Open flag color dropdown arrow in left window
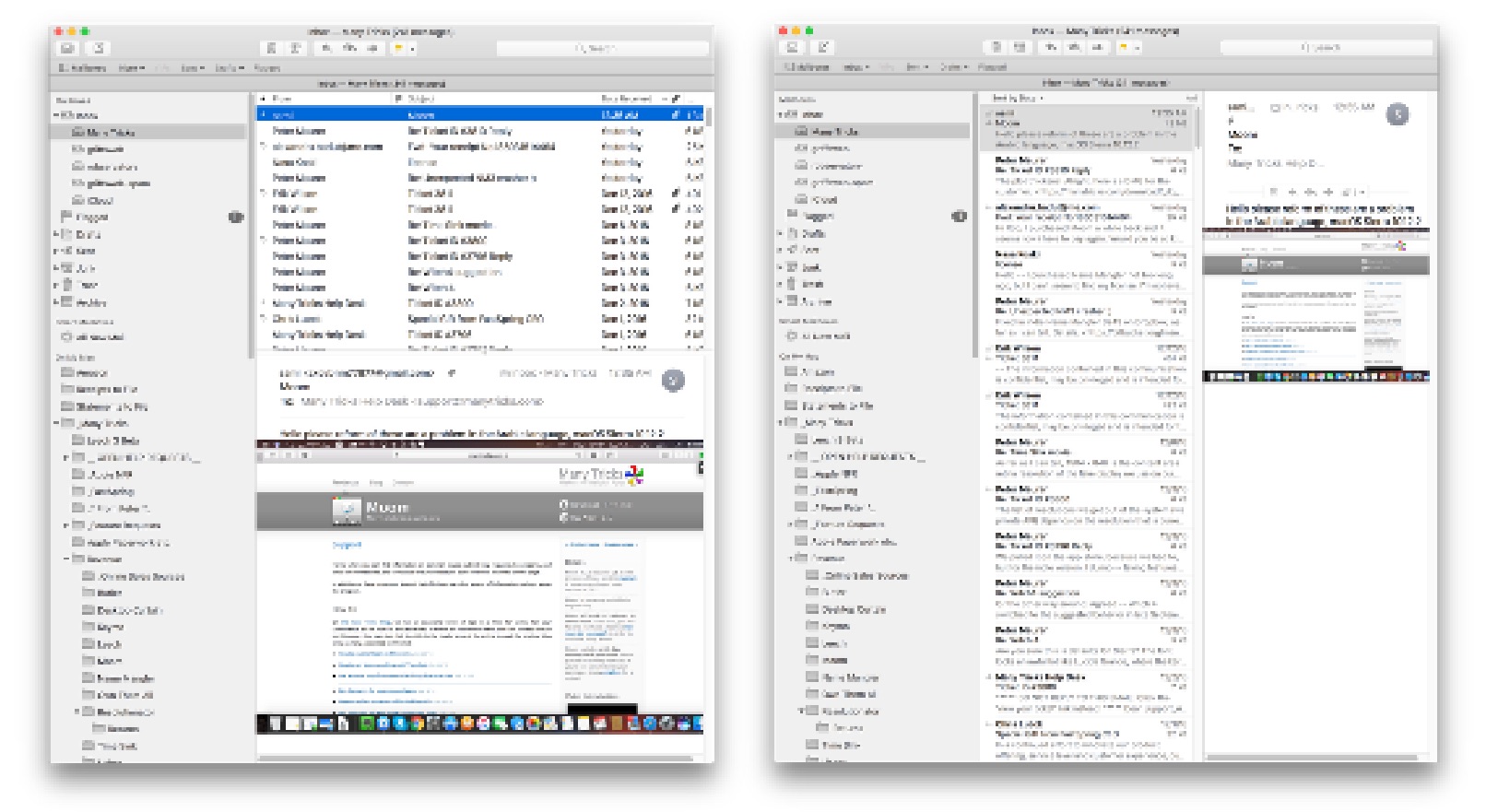The height and width of the screenshot is (812, 1486). [x=412, y=48]
